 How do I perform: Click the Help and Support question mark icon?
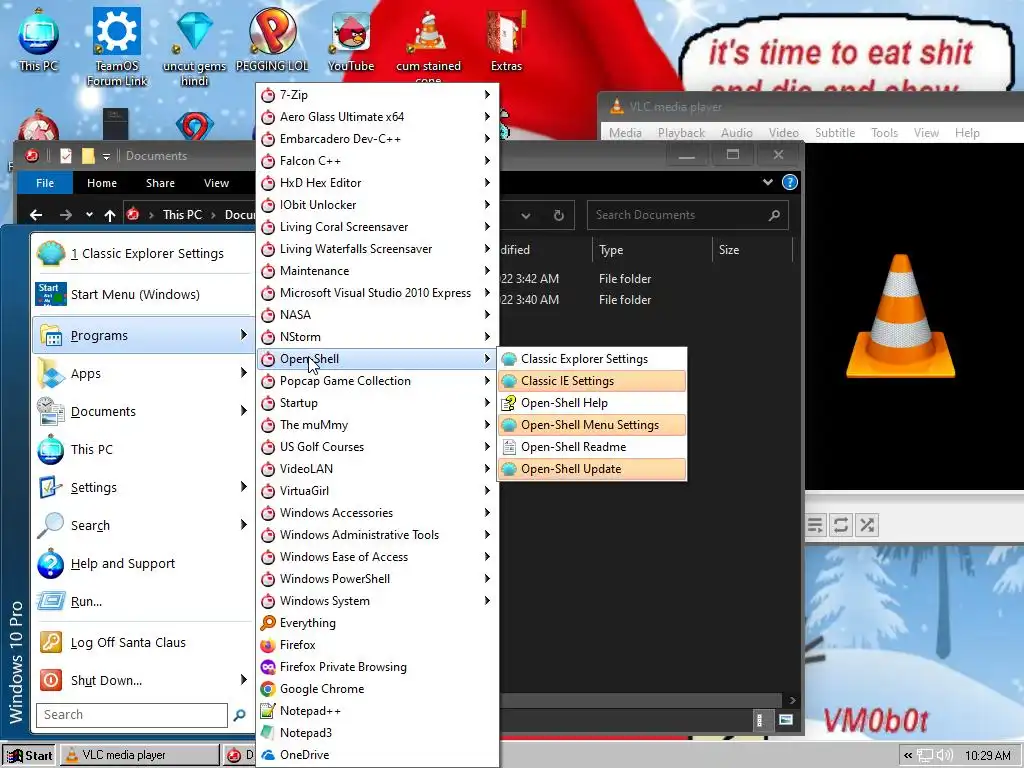click(50, 564)
